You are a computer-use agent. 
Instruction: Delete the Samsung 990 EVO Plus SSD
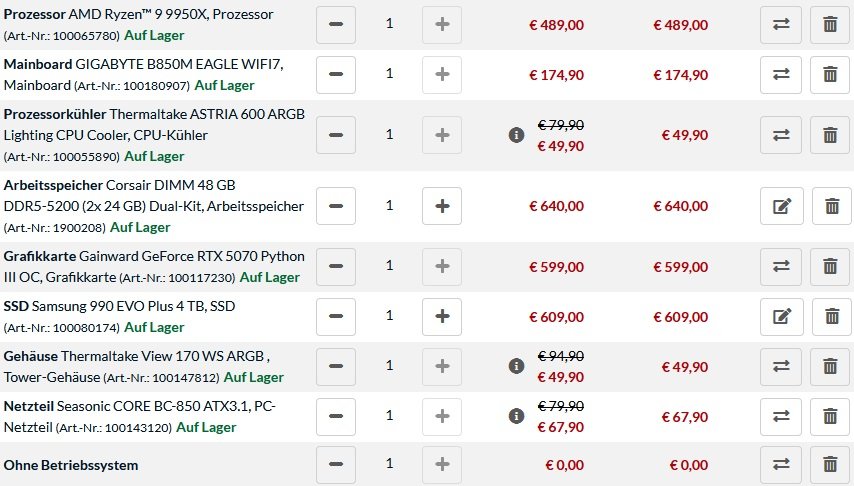coord(832,317)
